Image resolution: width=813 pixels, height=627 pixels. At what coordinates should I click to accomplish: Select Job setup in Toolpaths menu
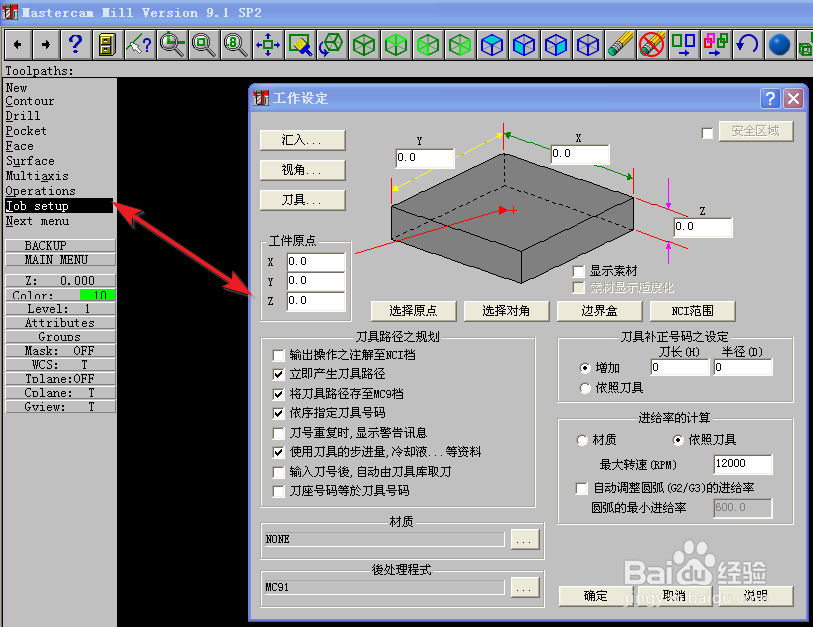[59, 206]
